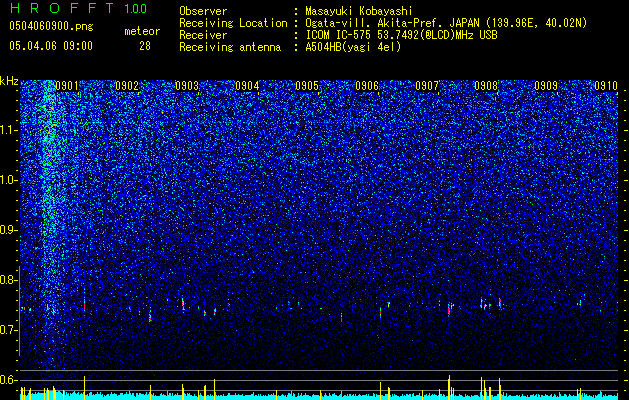The width and height of the screenshot is (629, 400).
Task: Click the 0904 time marker
Action: pyautogui.click(x=247, y=85)
